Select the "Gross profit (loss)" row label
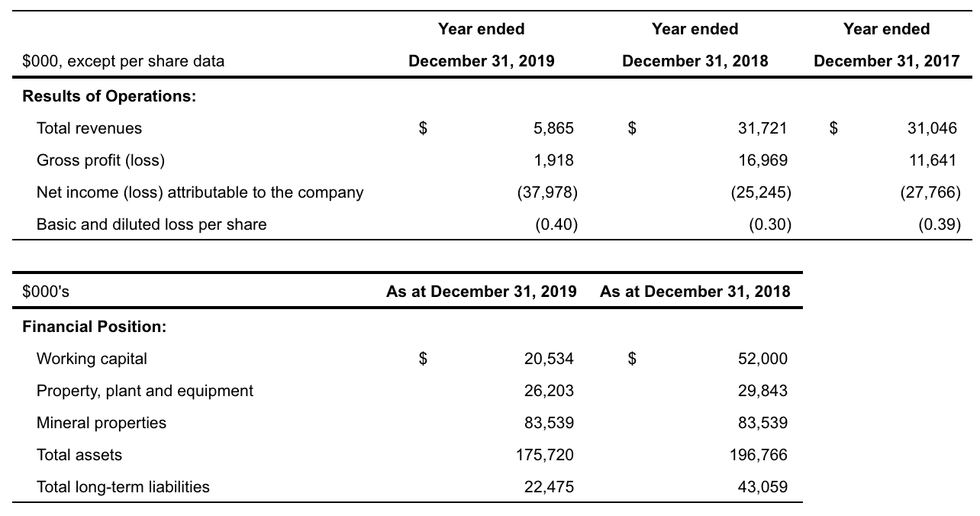980x516 pixels. pos(100,160)
